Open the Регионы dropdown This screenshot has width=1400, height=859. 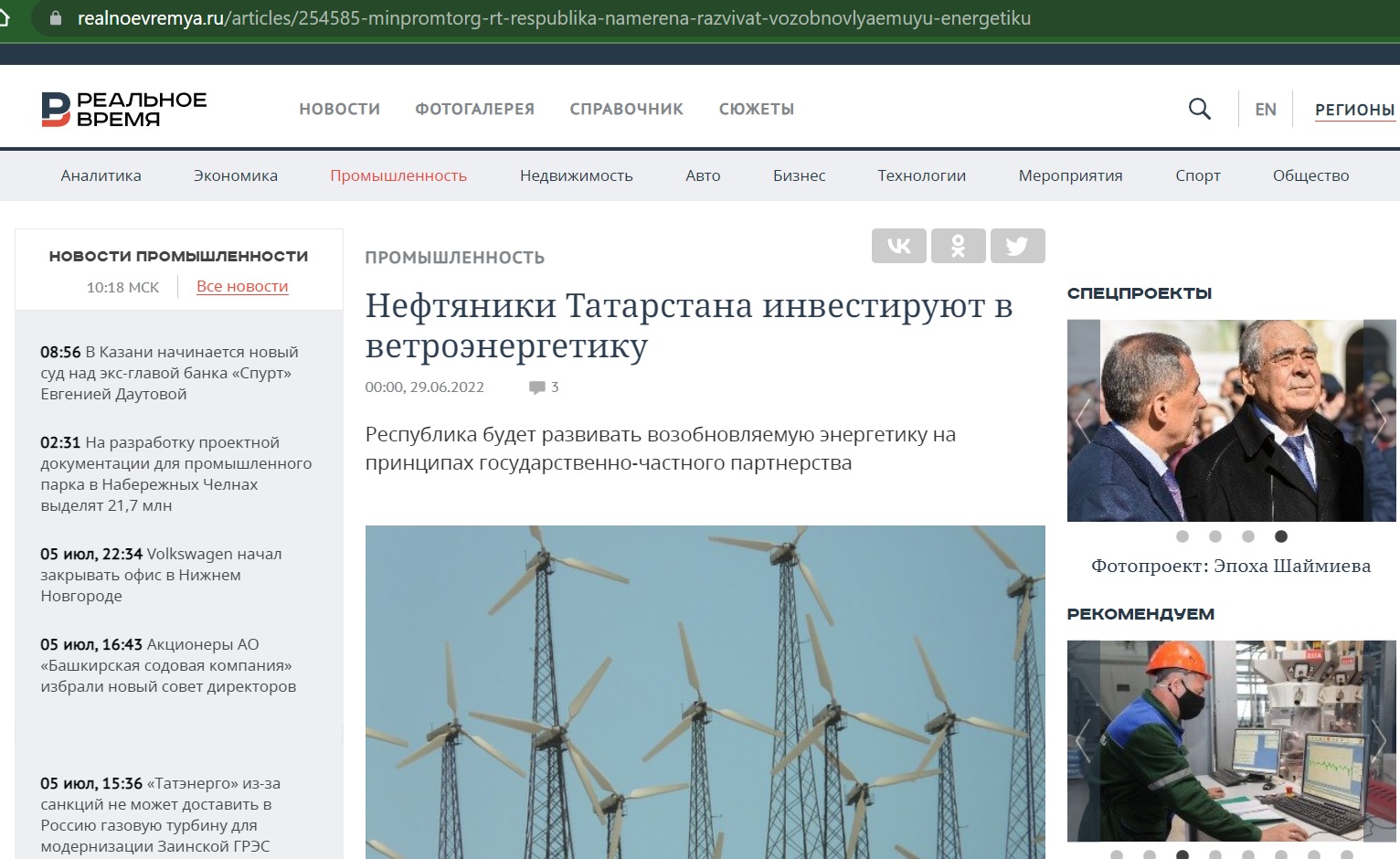click(1354, 110)
